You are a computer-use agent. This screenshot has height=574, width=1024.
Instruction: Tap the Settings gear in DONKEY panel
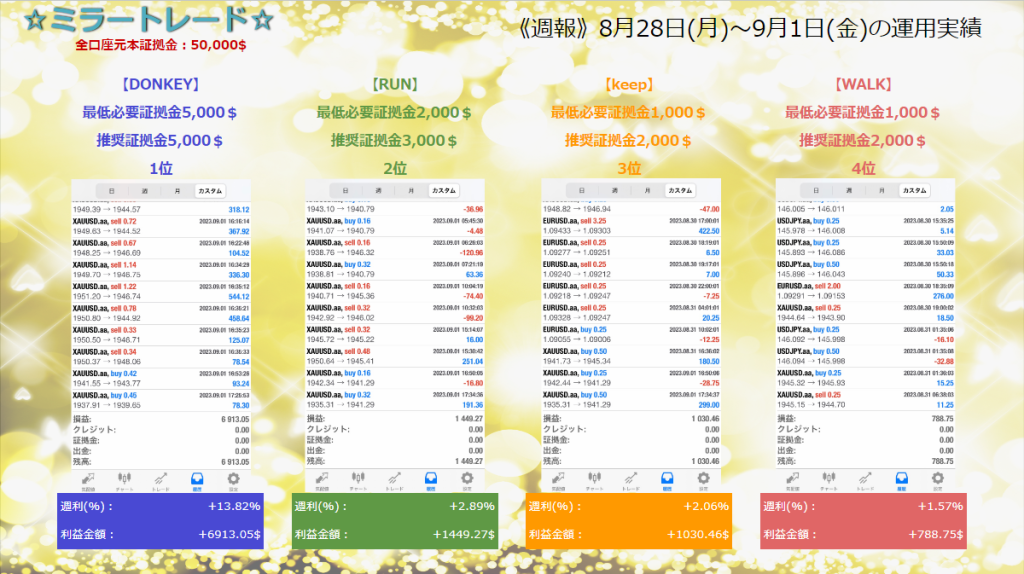click(x=235, y=479)
